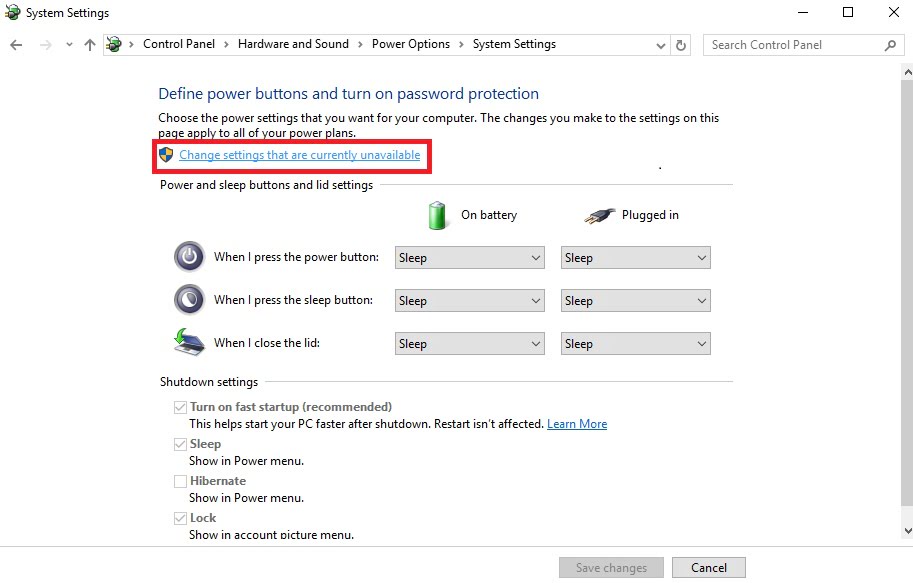Select Power Options in the breadcrumb
The image size is (913, 583).
tap(411, 44)
